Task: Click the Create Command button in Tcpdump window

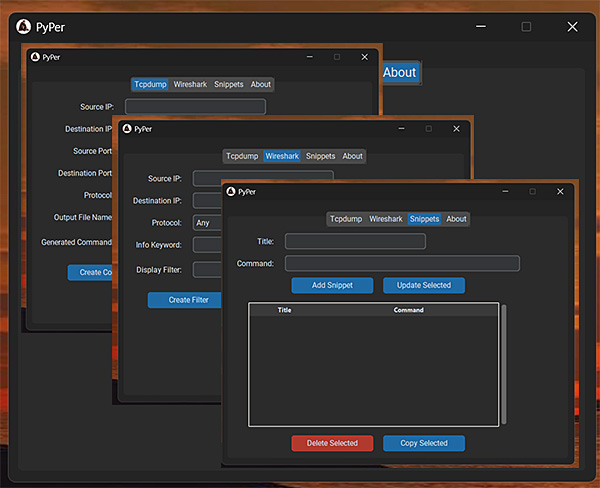Action: click(90, 273)
